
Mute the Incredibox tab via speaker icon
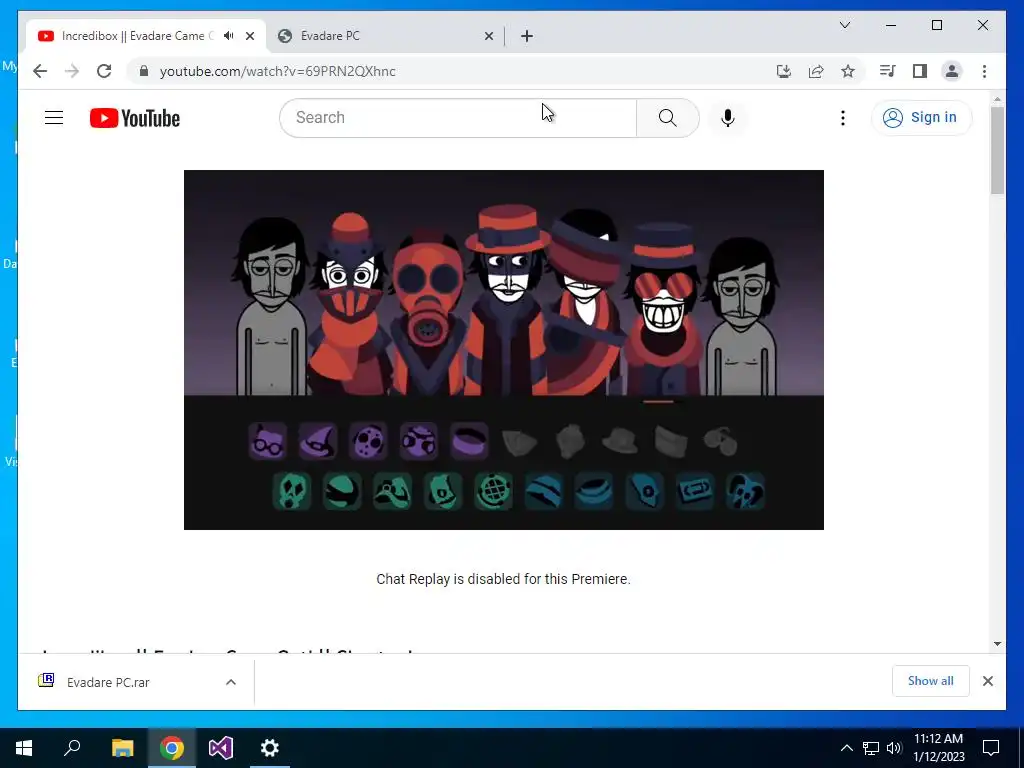(229, 36)
